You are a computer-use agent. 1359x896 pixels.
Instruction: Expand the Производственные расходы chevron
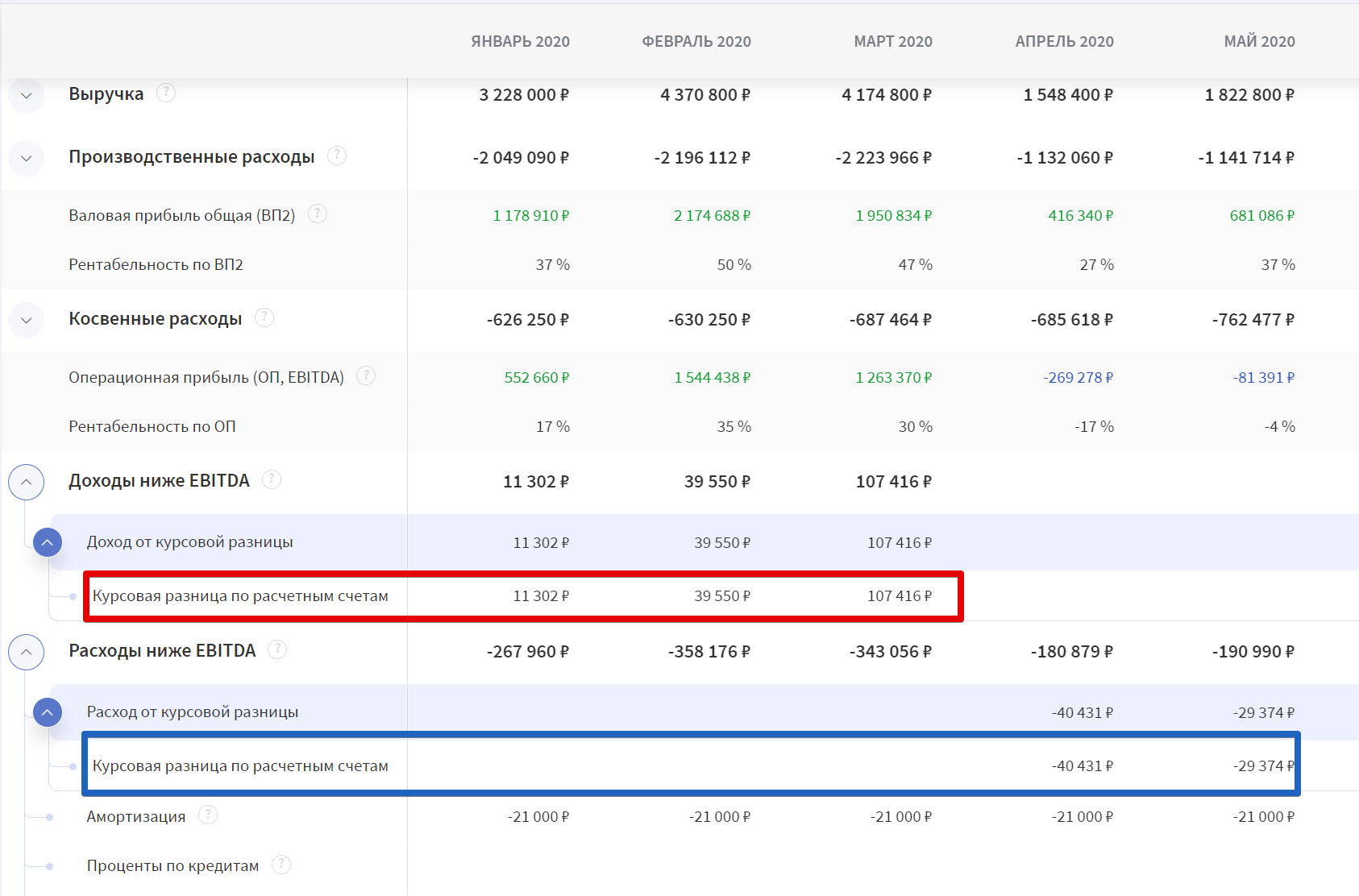[26, 158]
